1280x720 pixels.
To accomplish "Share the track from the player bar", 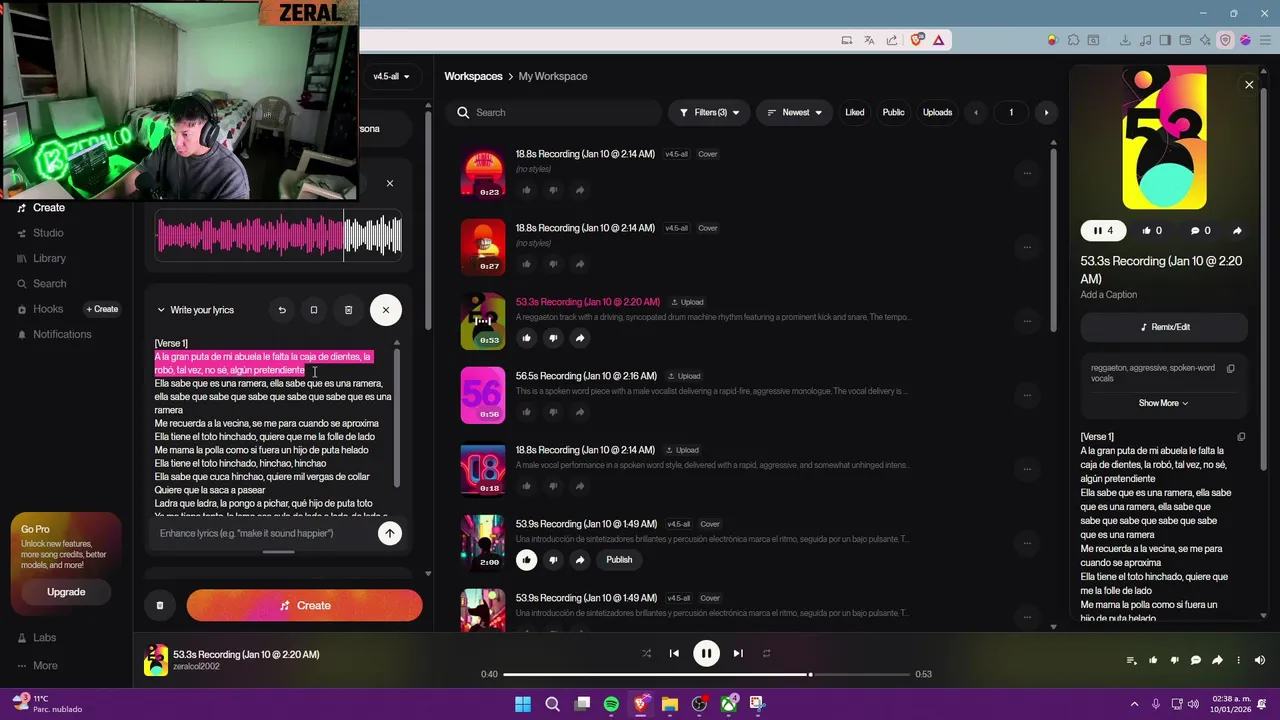I will coord(1217,660).
